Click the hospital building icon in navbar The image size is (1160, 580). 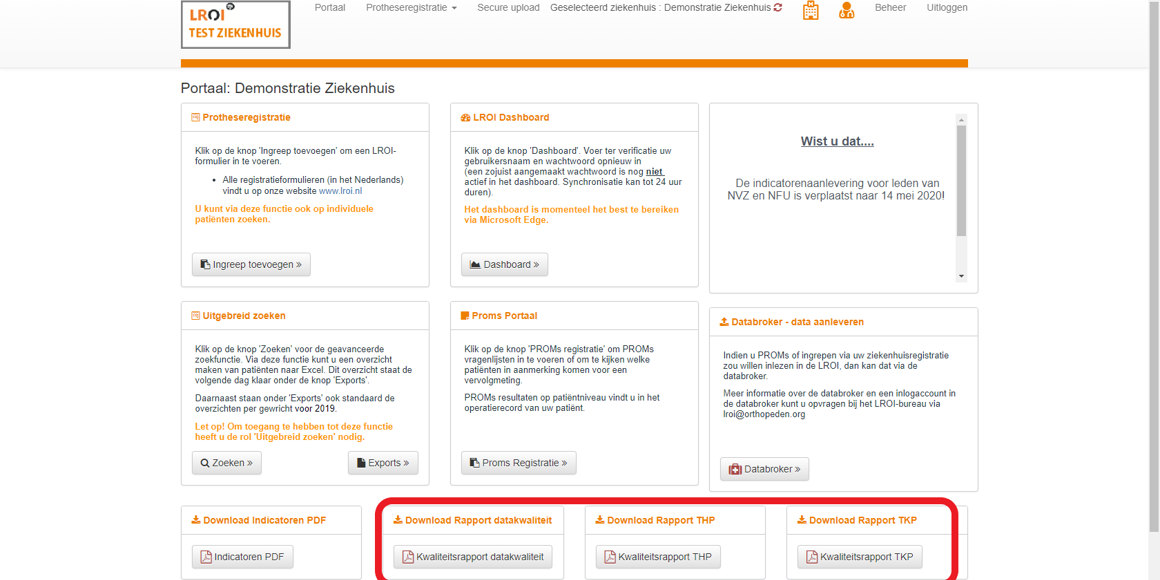point(810,11)
